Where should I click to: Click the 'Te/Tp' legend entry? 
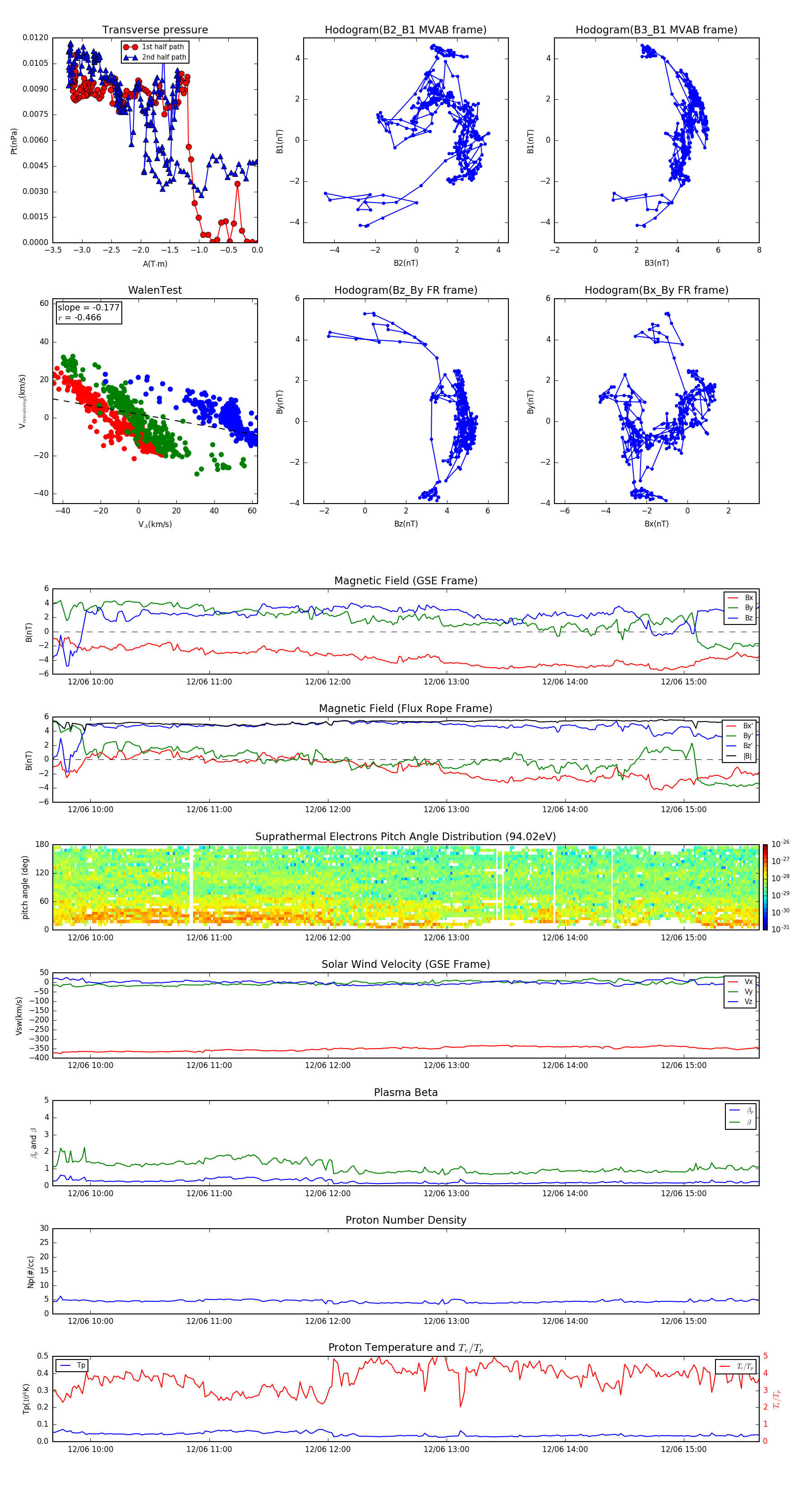pyautogui.click(x=736, y=1366)
